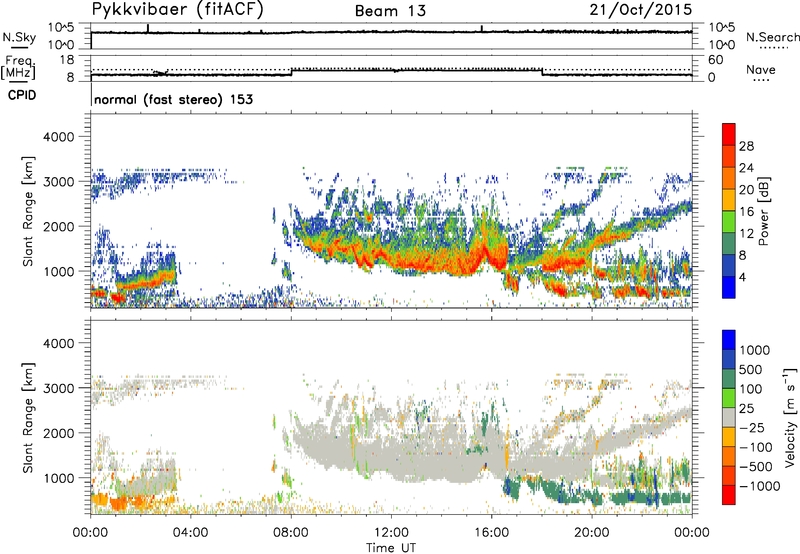Click the power panel 'Slant Range [km]' label
Viewport: 800px width, 554px height.
coord(28,211)
